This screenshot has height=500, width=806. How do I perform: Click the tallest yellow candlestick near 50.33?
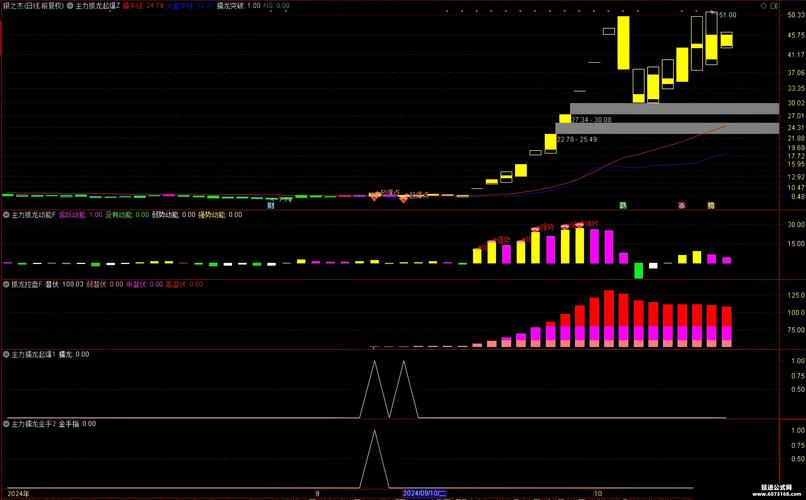point(623,43)
